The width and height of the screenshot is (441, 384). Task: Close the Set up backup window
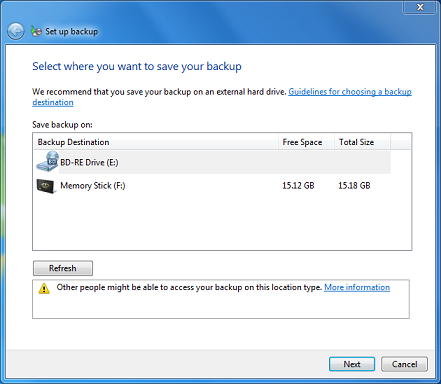pyautogui.click(x=420, y=7)
